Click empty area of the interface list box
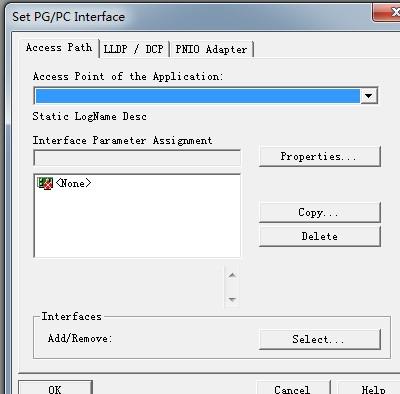The width and height of the screenshot is (400, 394). tap(137, 227)
